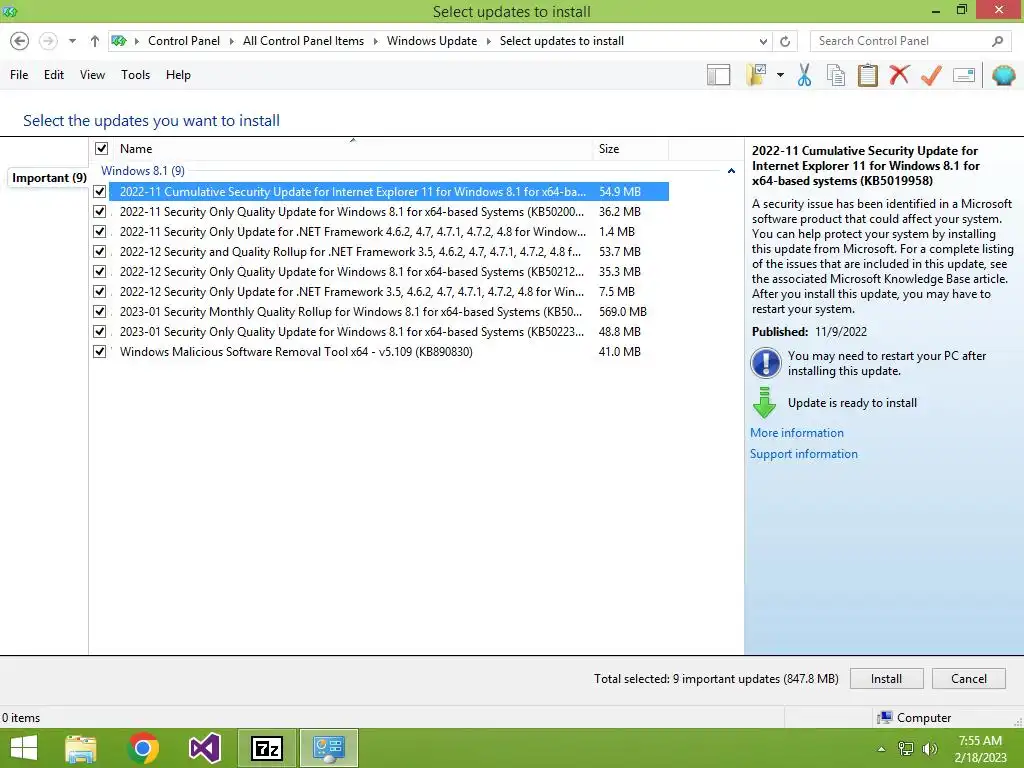
Task: Open the File menu
Action: [x=19, y=75]
